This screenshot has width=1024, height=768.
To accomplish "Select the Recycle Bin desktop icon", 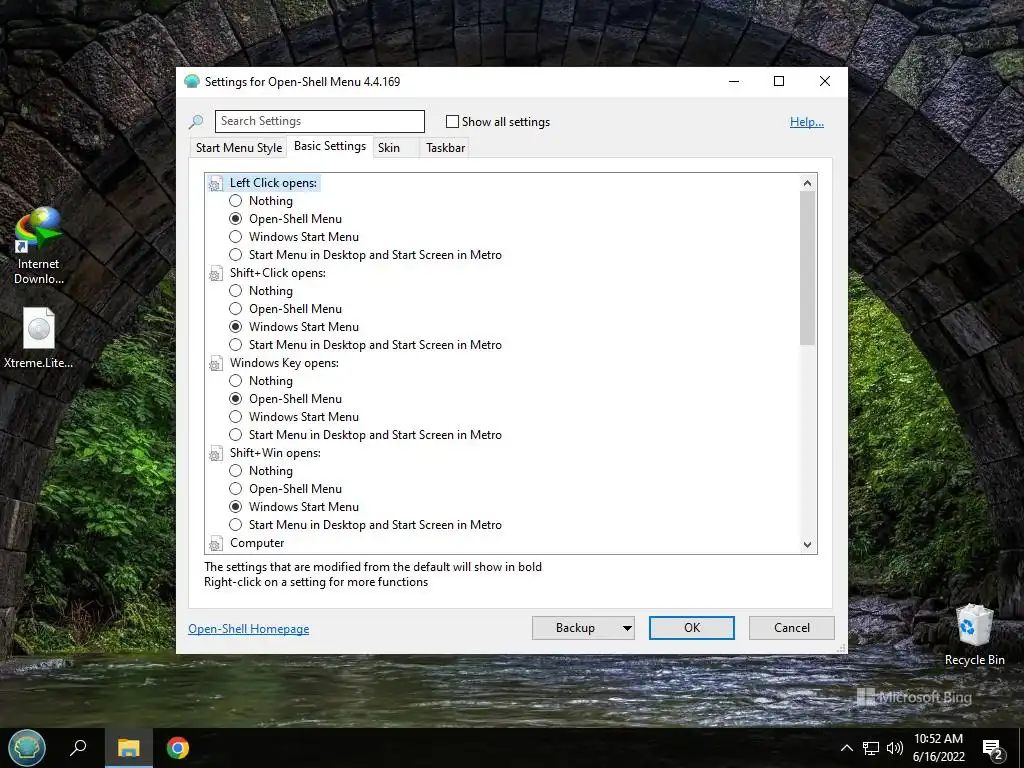I will (974, 635).
